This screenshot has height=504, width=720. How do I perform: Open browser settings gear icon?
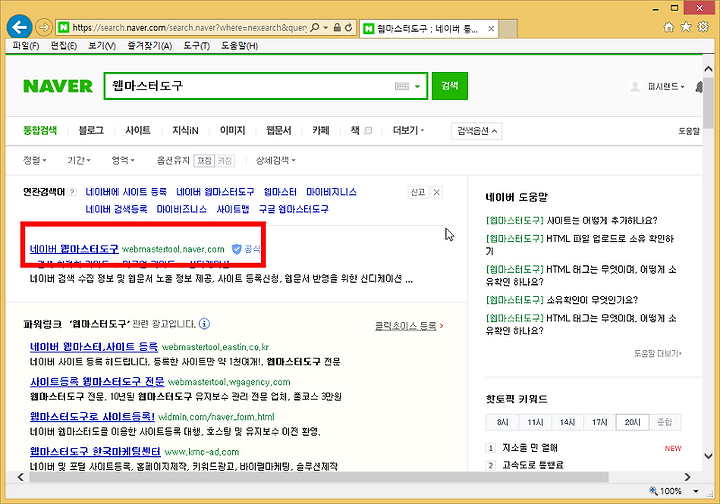click(703, 27)
